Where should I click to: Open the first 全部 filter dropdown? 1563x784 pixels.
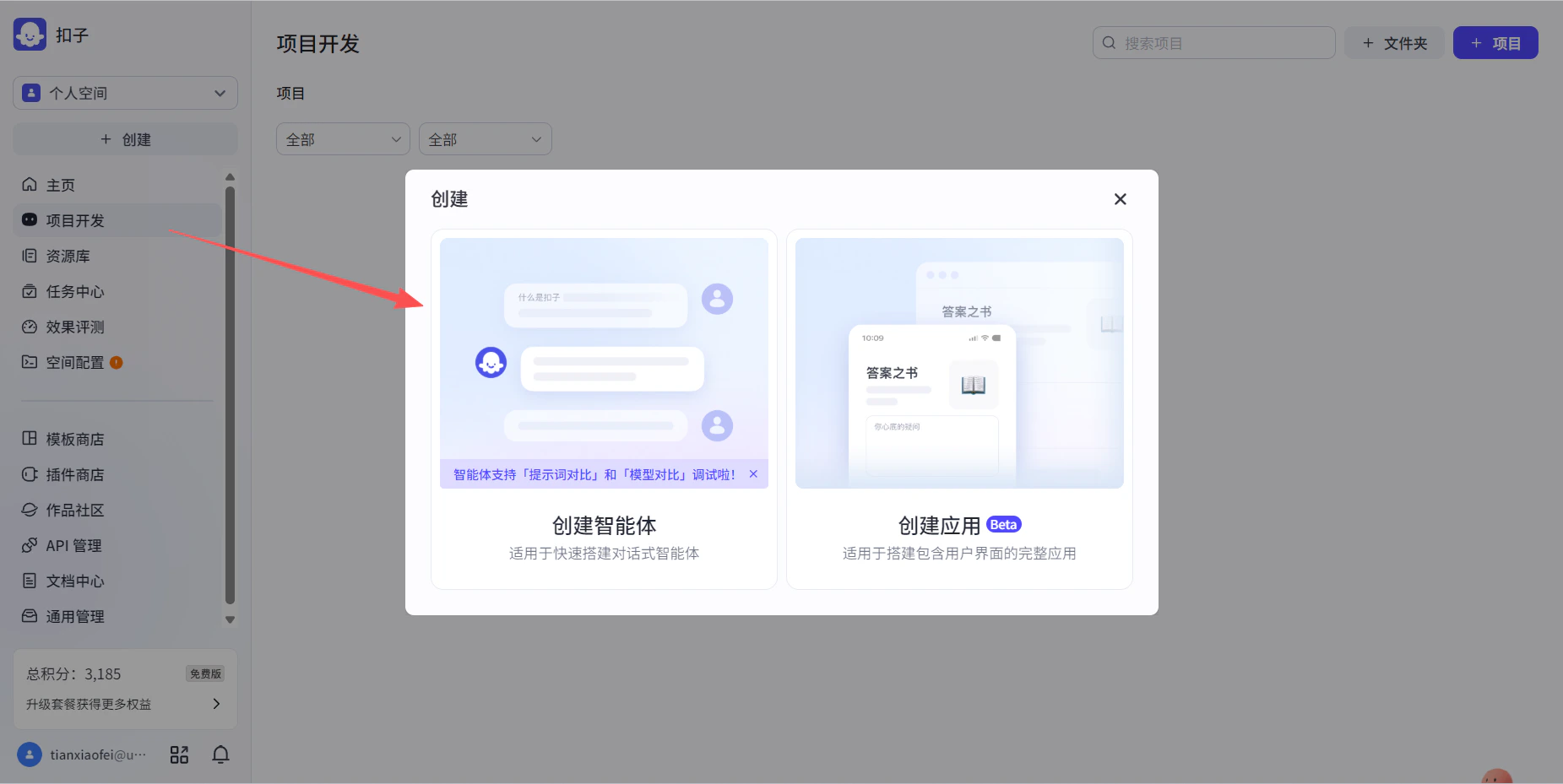pos(342,138)
